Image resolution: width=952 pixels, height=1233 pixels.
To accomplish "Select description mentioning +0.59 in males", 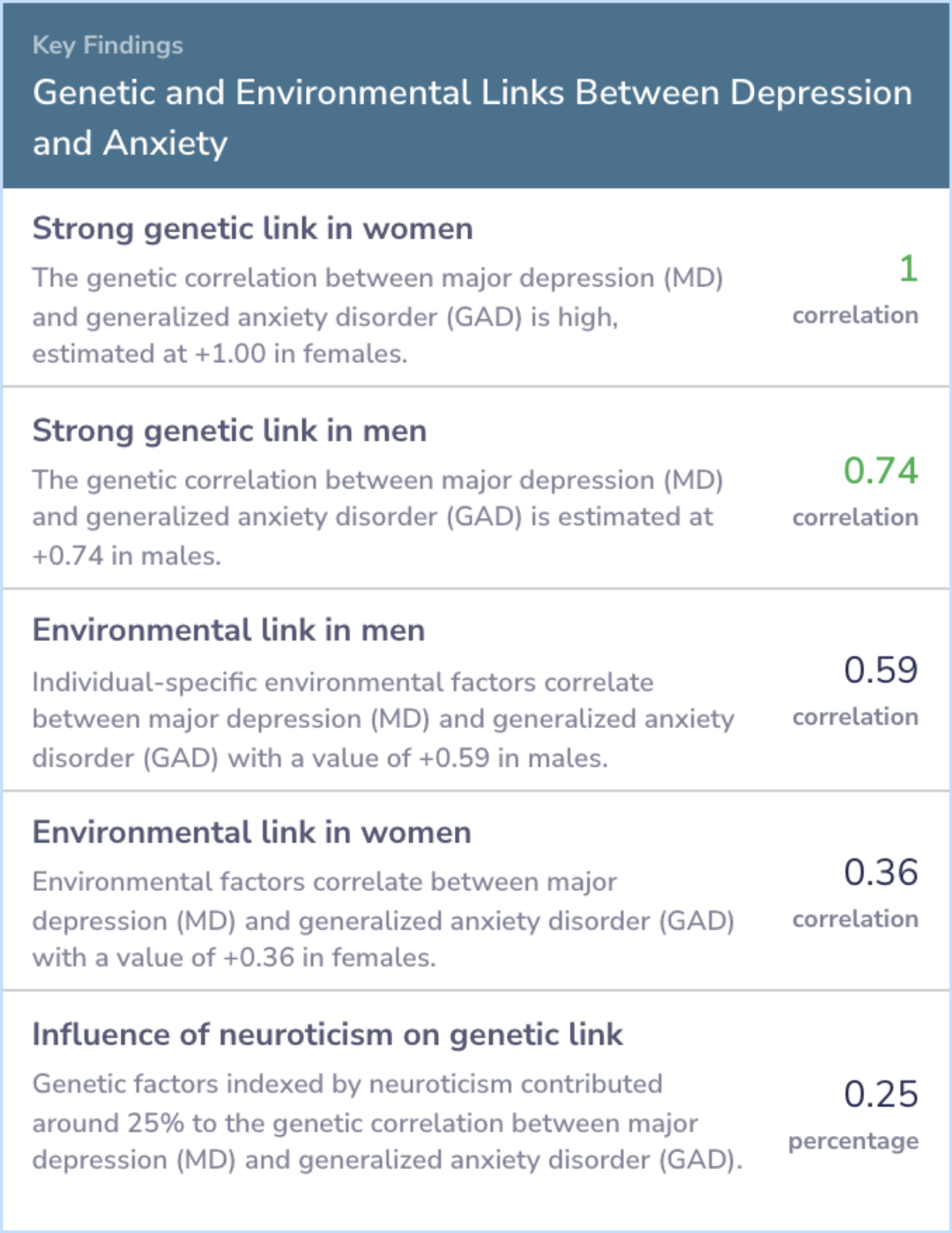I will [383, 719].
